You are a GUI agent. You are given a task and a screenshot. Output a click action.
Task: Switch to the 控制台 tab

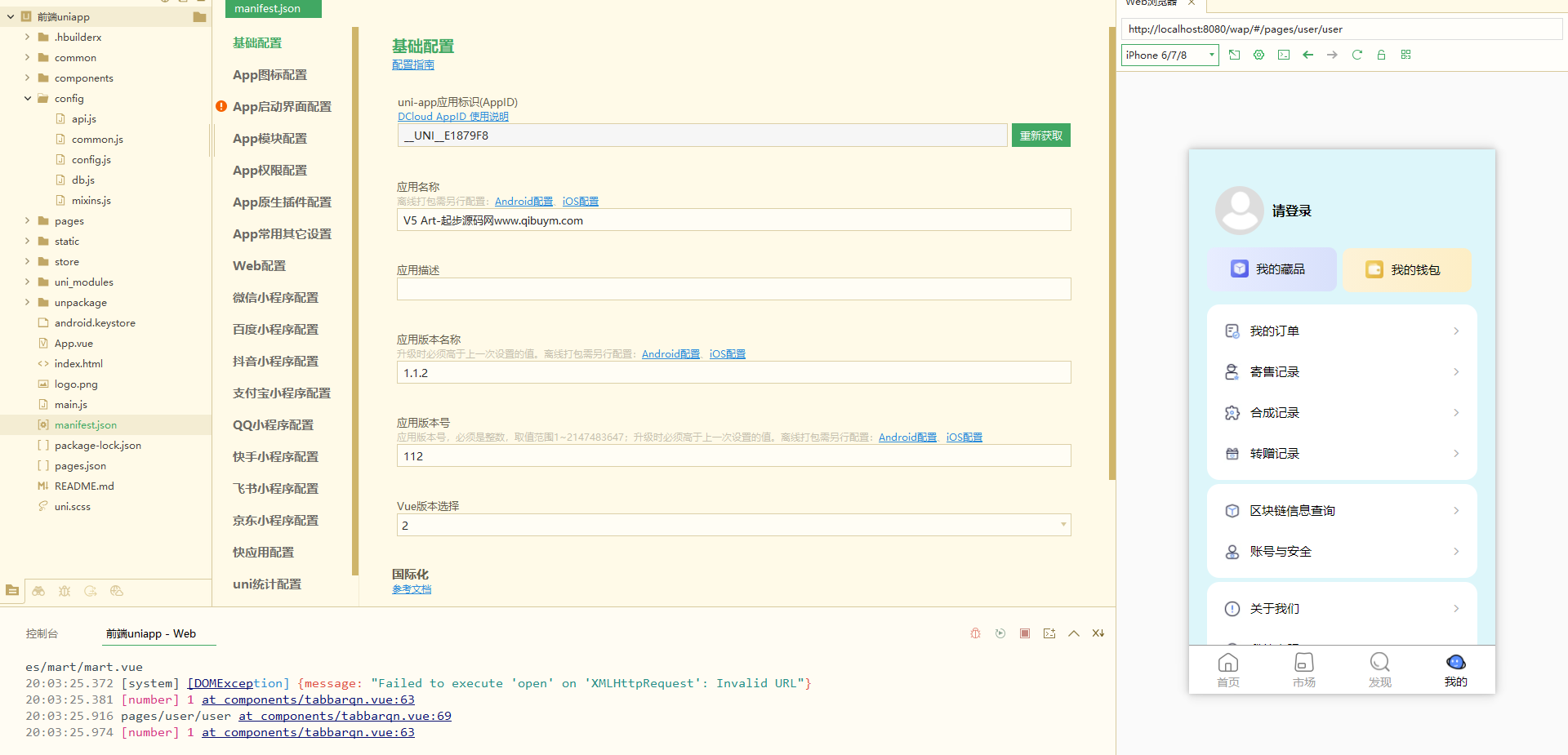point(42,633)
